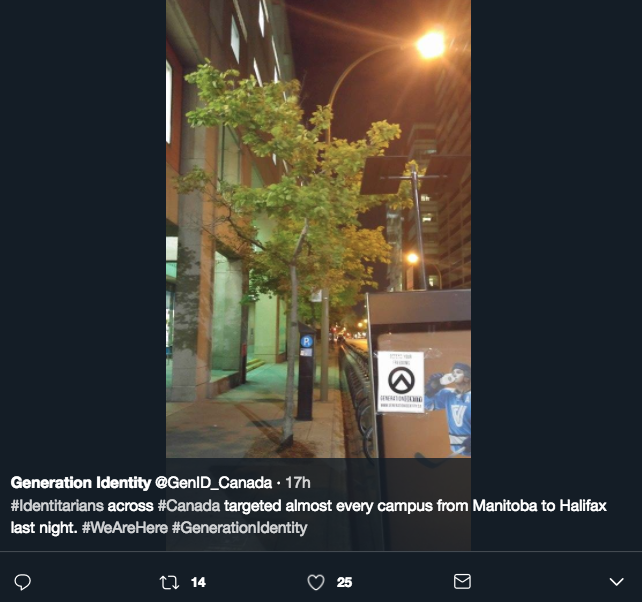View the retweet count of 14
This screenshot has height=602, width=642.
(x=198, y=582)
